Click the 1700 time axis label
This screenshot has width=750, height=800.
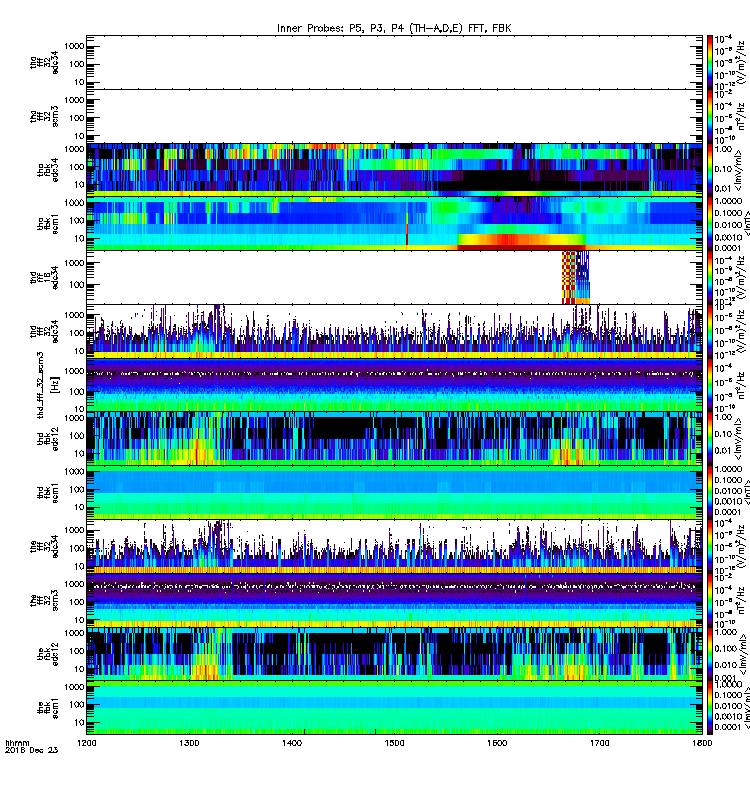point(599,743)
